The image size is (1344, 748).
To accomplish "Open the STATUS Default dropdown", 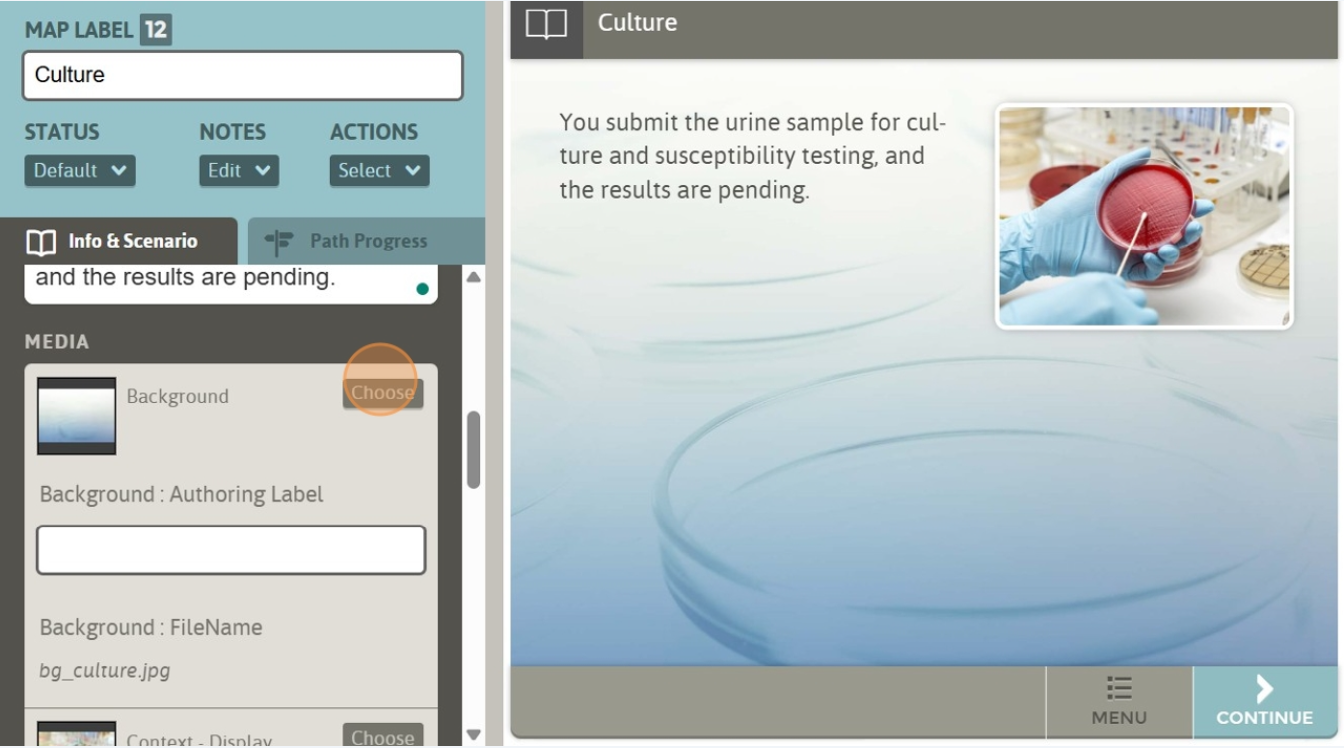I will pos(80,171).
